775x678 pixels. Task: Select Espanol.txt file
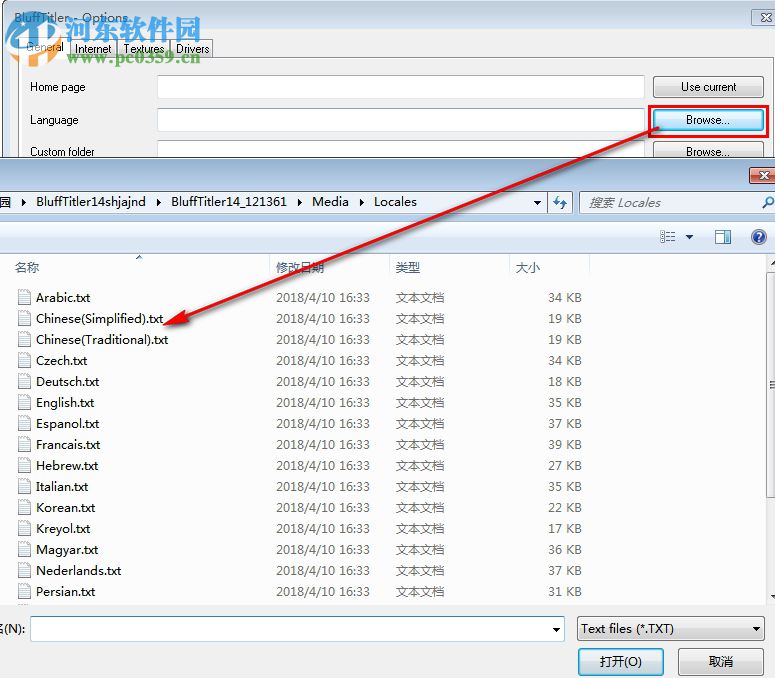(67, 424)
